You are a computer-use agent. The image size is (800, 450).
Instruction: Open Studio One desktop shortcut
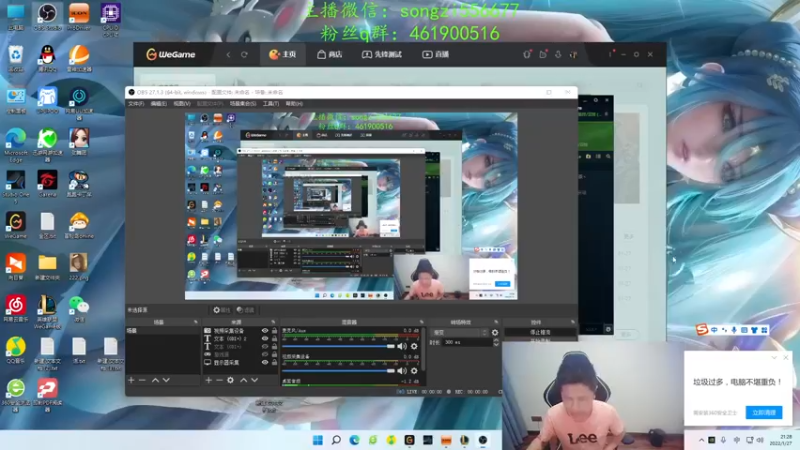coord(16,186)
